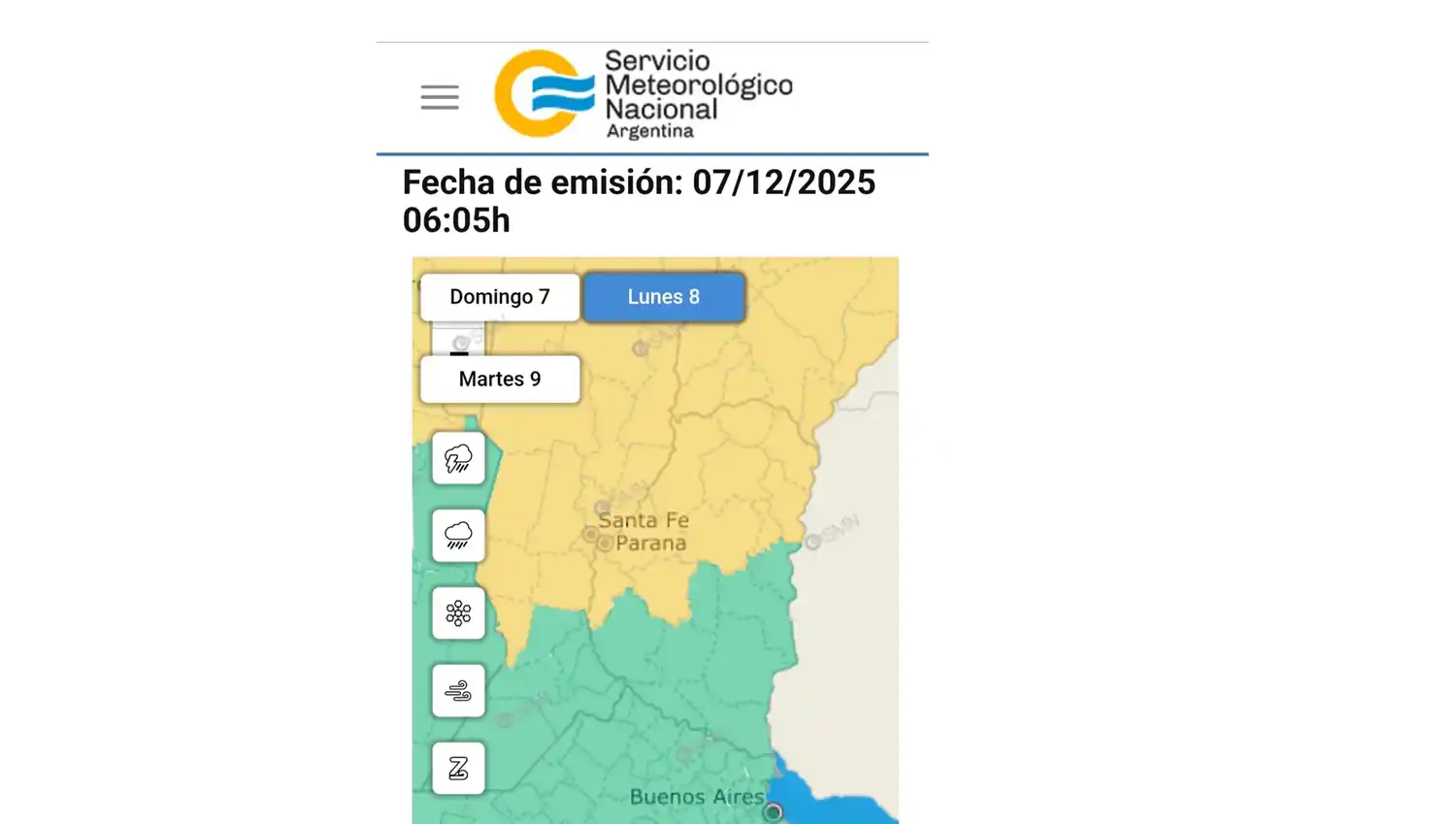The width and height of the screenshot is (1456, 824).
Task: Select the snowfall warning filter icon
Action: 457,612
